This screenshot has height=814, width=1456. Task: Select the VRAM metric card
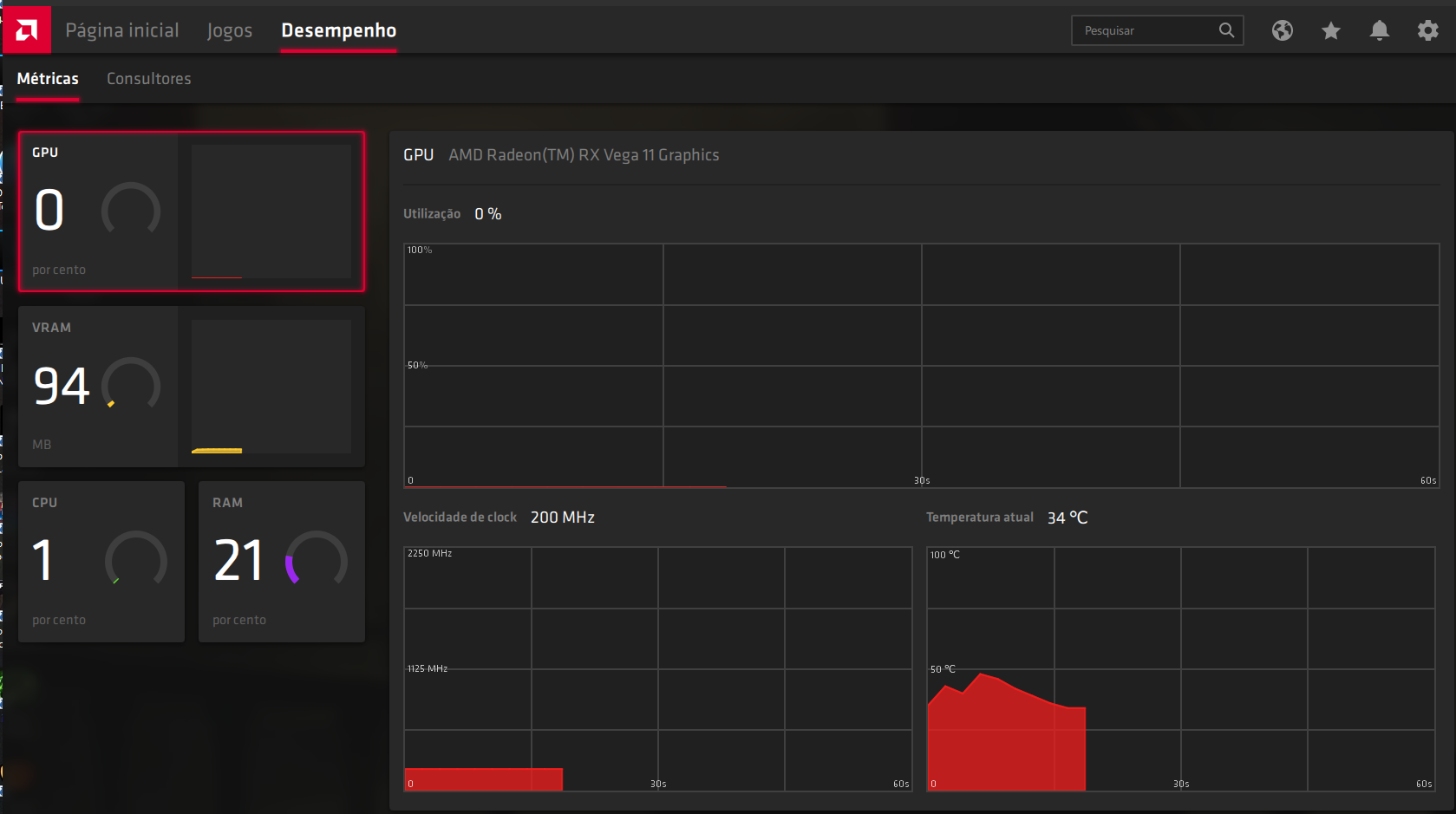click(192, 387)
